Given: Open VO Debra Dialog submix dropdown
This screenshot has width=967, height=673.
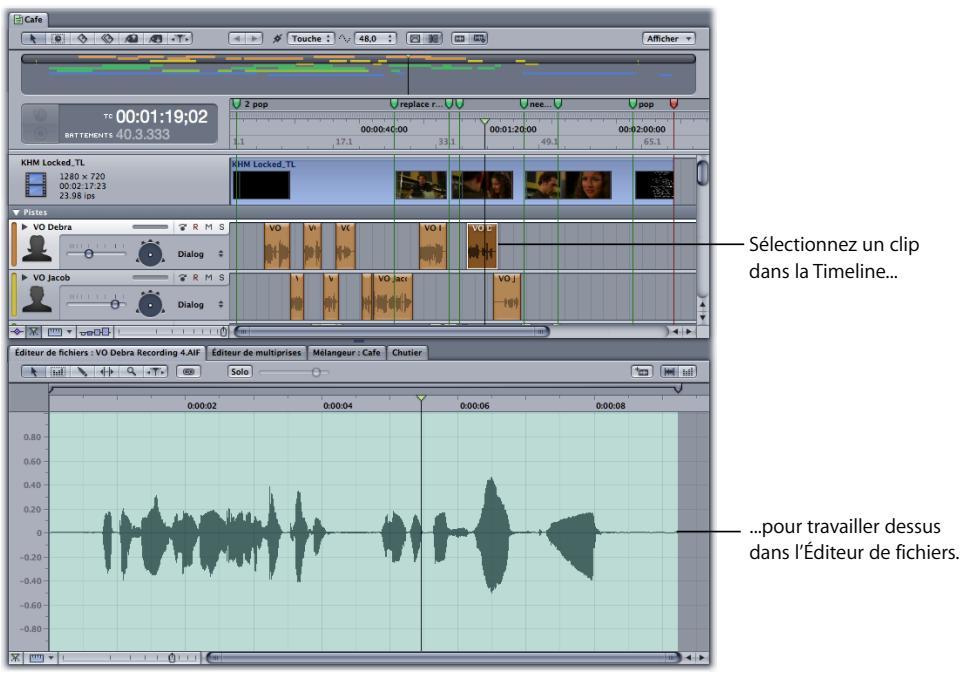Looking at the screenshot, I should click(x=200, y=254).
